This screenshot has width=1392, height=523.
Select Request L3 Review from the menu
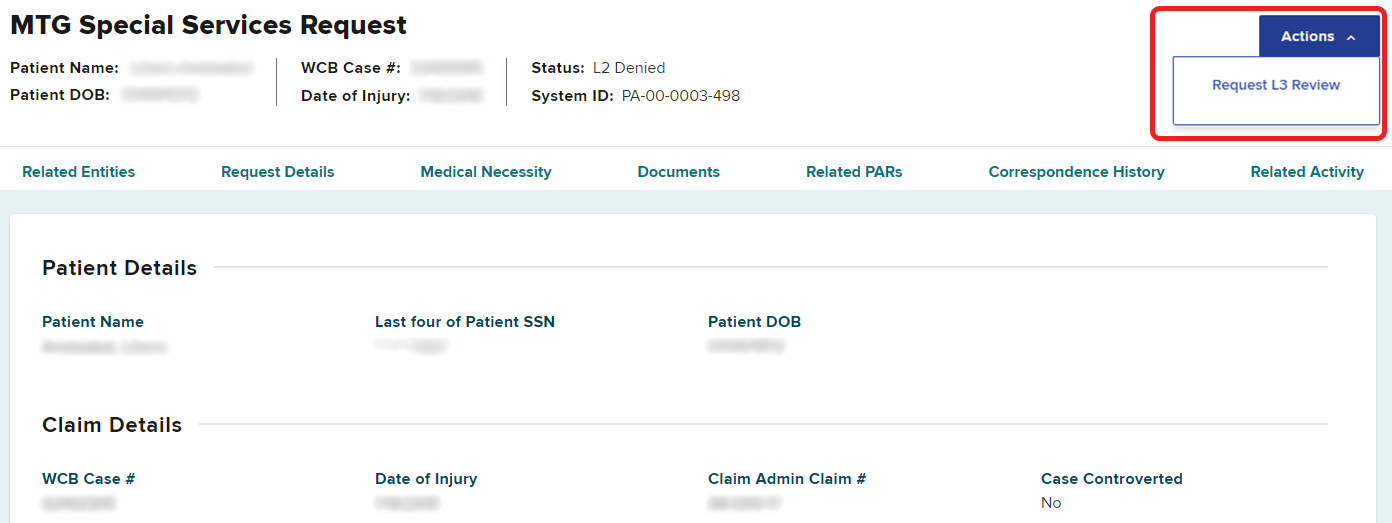pyautogui.click(x=1275, y=85)
